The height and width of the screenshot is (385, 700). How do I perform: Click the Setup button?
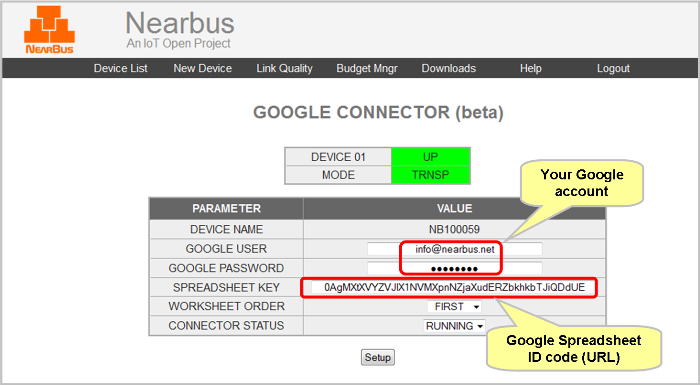pyautogui.click(x=378, y=357)
